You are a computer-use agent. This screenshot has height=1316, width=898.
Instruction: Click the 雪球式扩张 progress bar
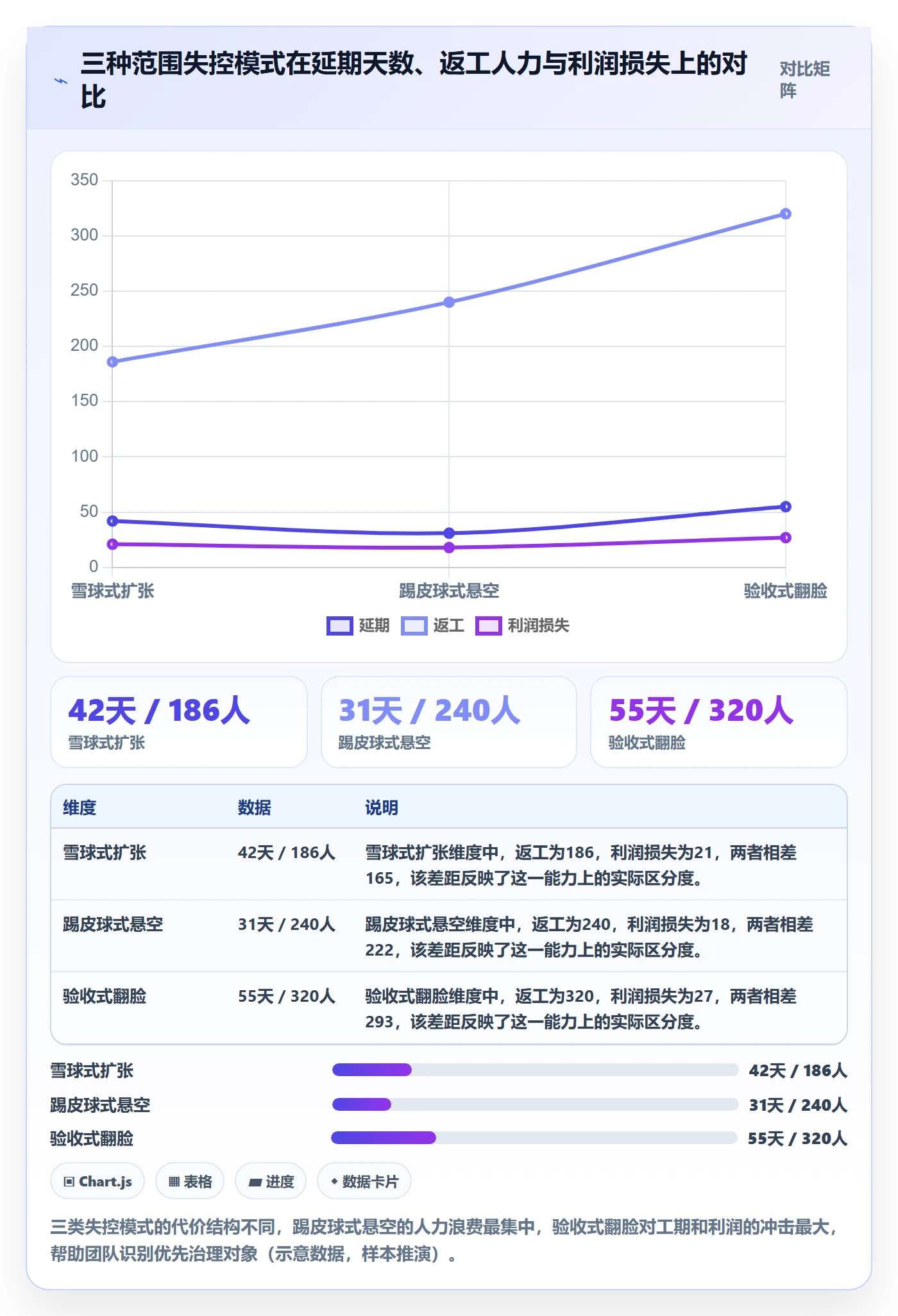[x=535, y=1070]
